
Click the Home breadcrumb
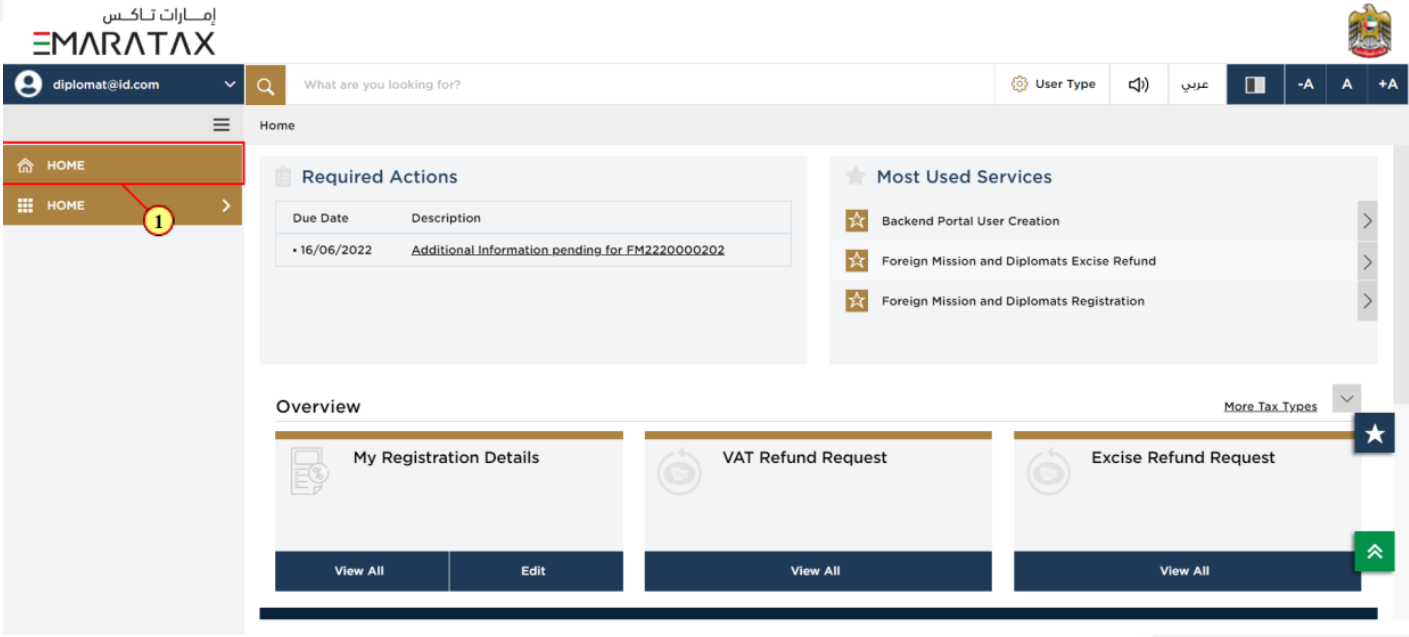click(x=277, y=126)
